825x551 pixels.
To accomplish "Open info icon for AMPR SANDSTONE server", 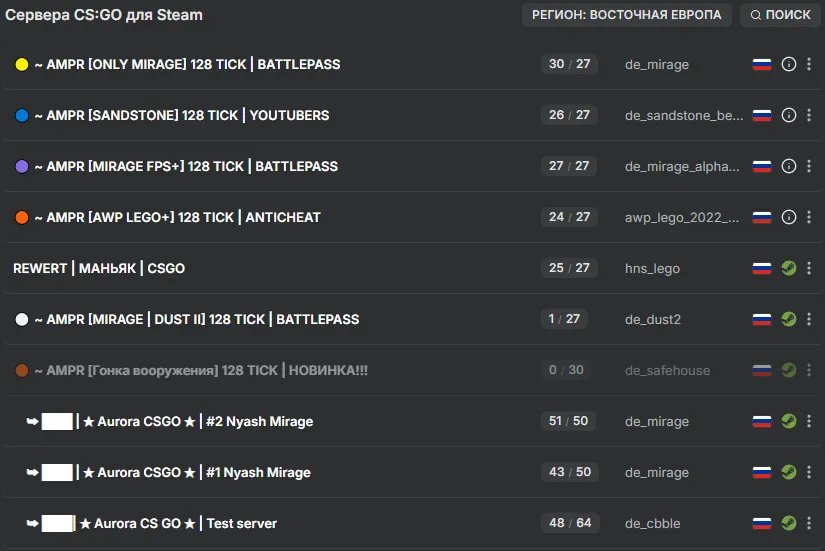I will 788,115.
